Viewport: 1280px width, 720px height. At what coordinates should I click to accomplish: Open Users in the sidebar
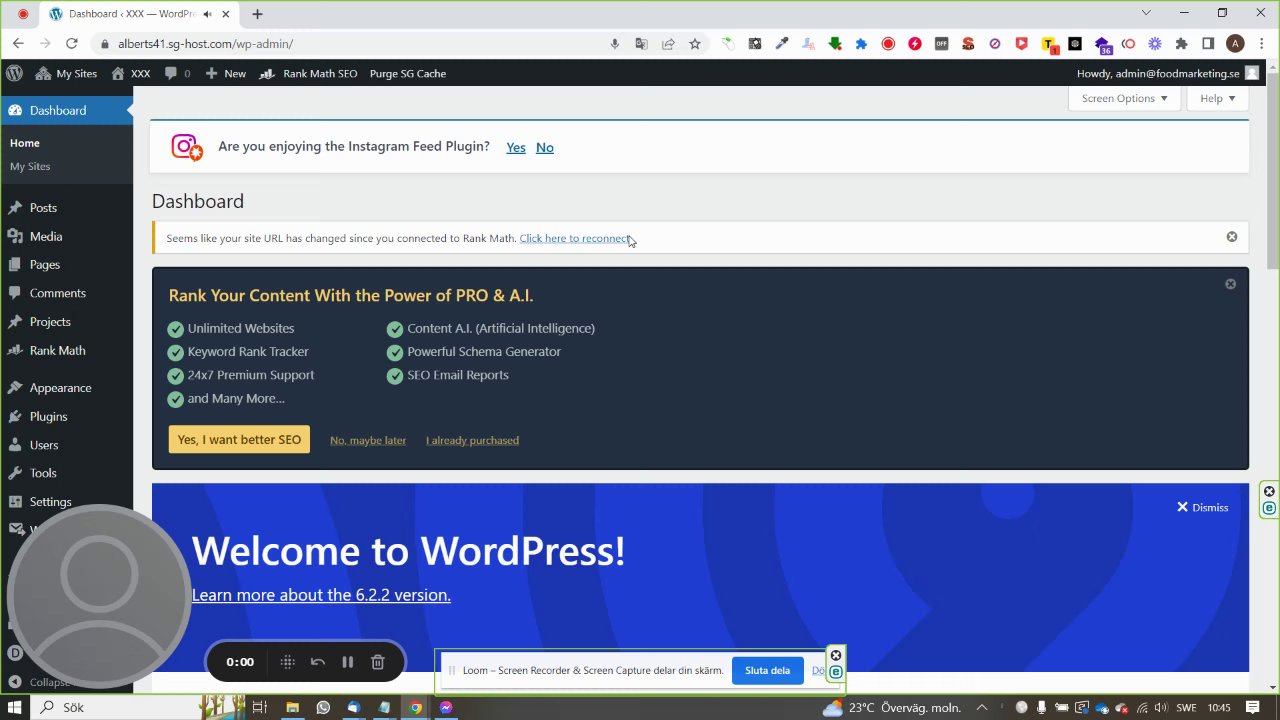coord(66,445)
